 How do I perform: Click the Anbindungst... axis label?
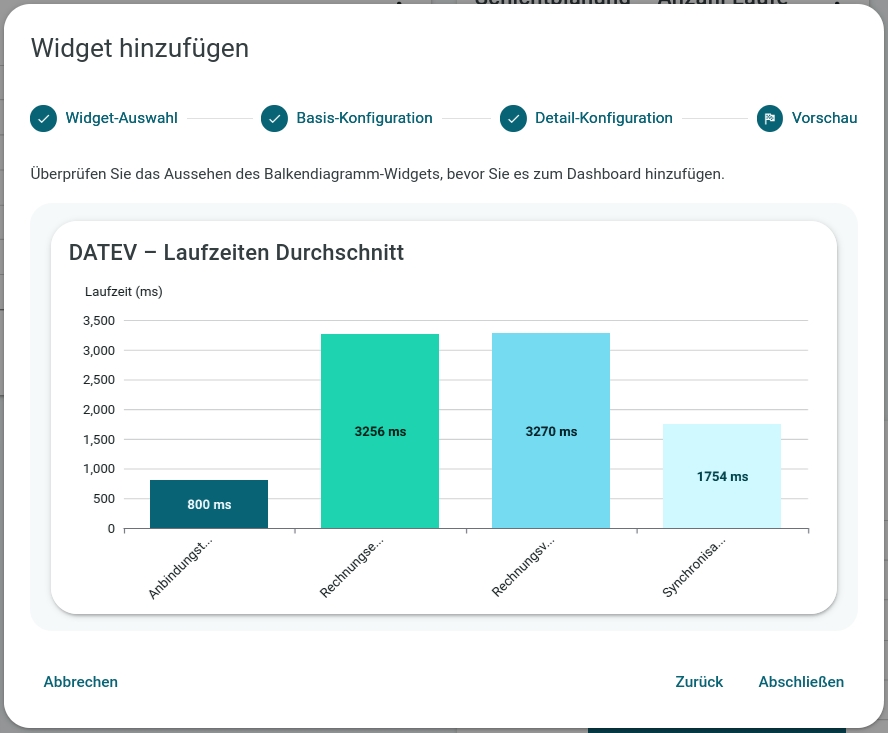[180, 568]
